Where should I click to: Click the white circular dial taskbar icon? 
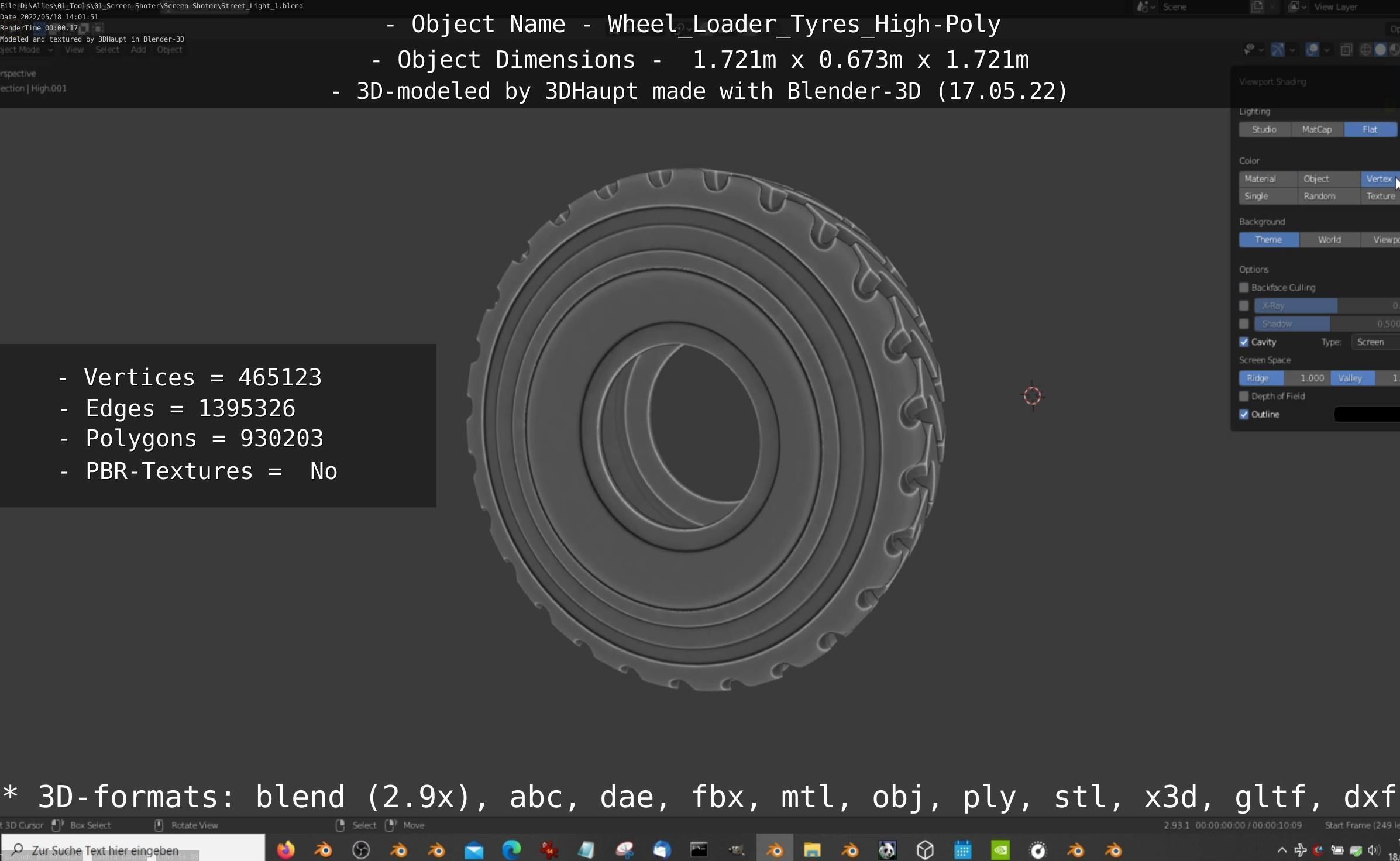(1038, 849)
